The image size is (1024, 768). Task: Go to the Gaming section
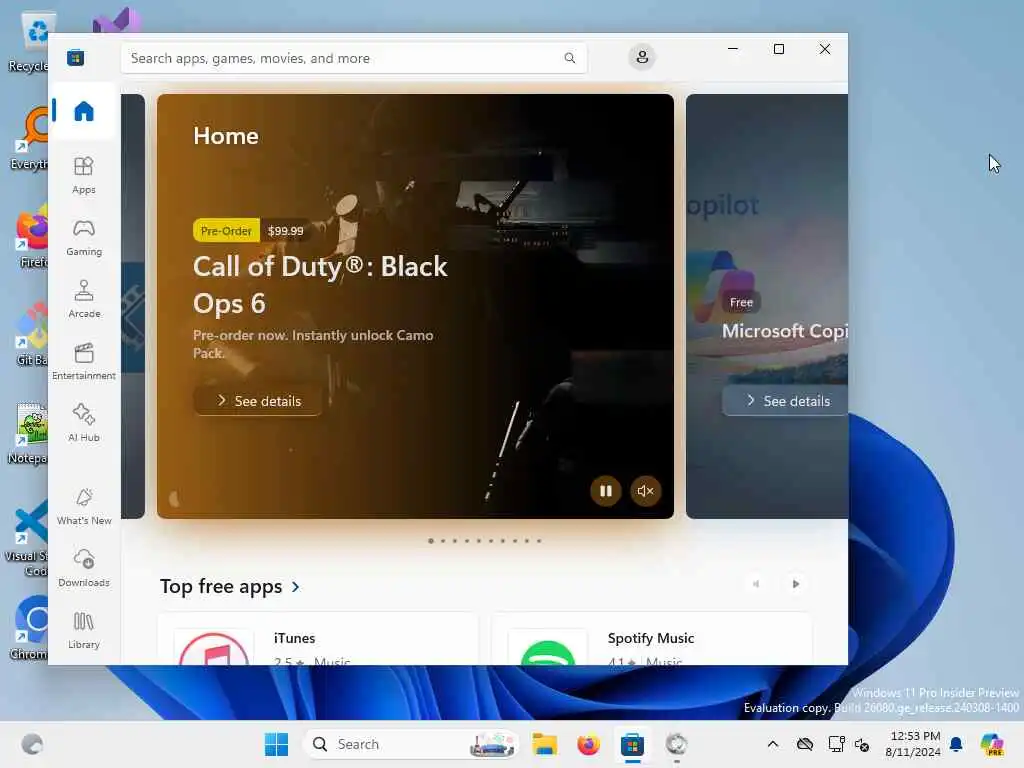click(84, 238)
